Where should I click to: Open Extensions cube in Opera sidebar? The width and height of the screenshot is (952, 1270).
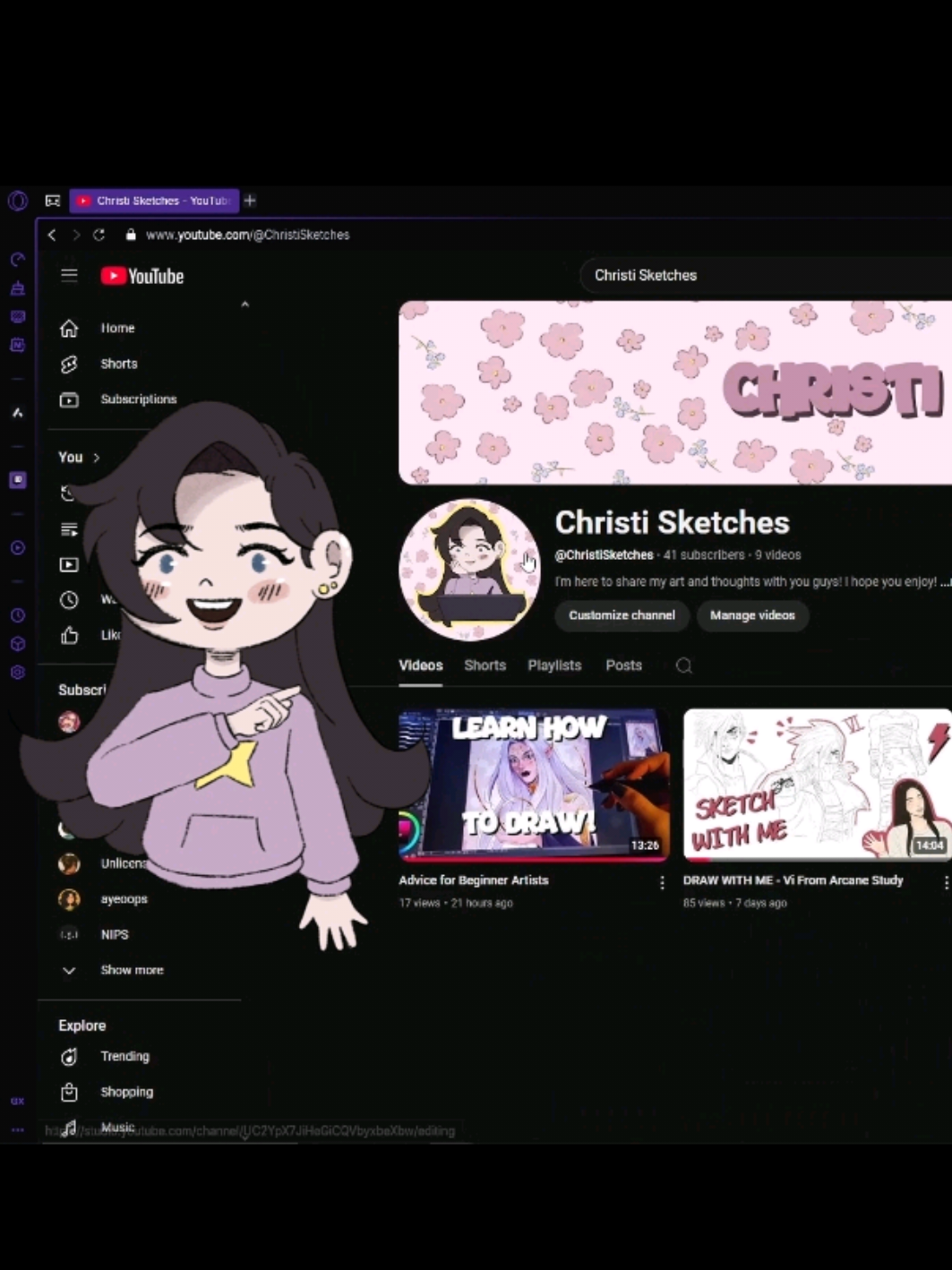click(17, 644)
